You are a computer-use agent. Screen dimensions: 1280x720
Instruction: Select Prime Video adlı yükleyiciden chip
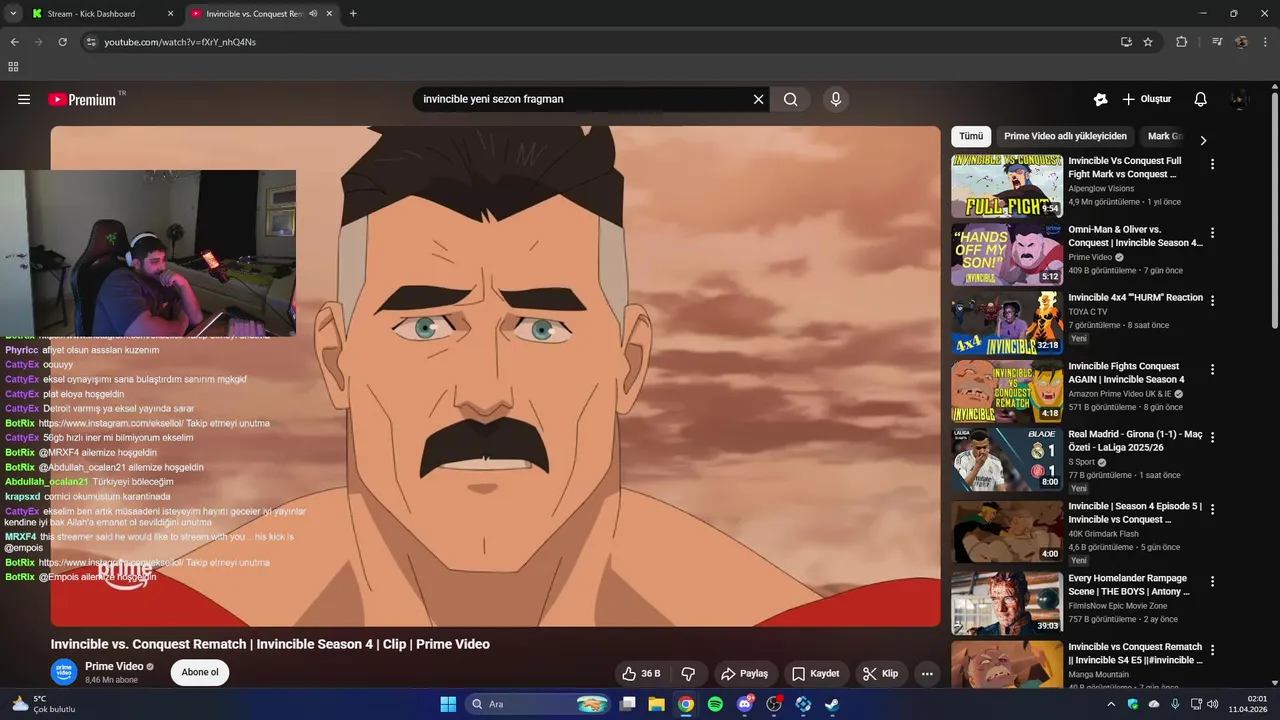coord(1065,136)
